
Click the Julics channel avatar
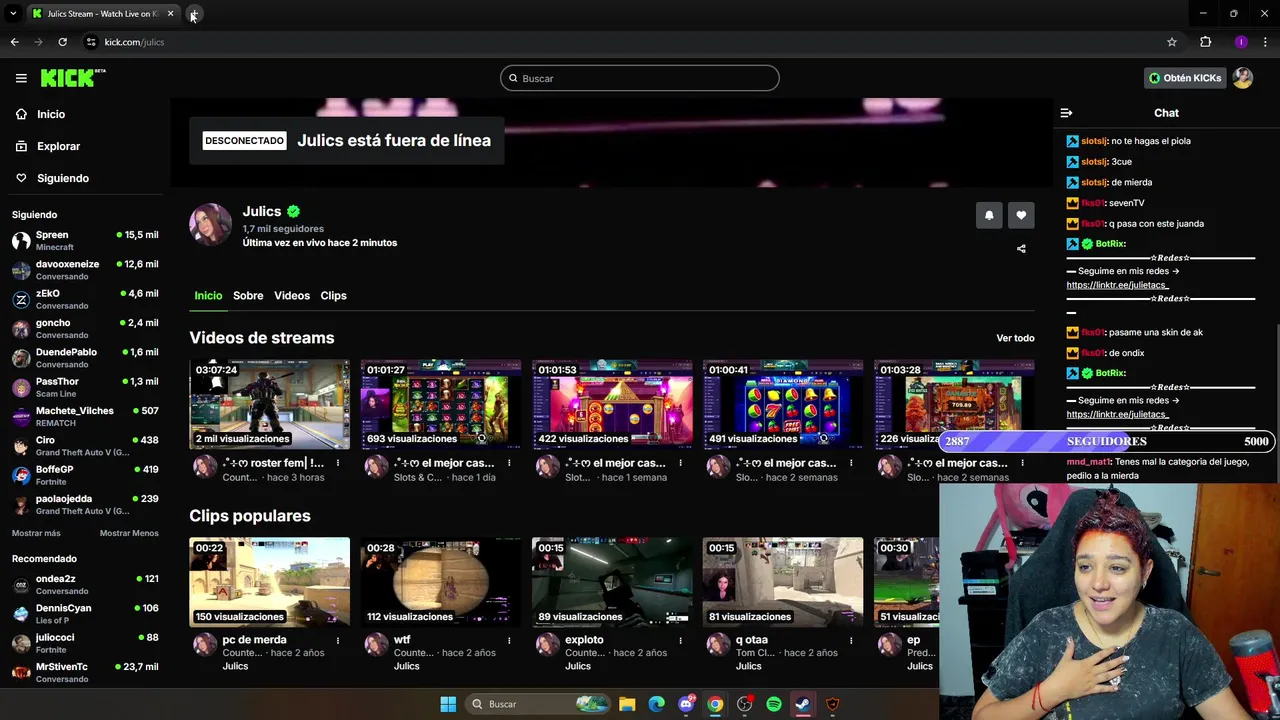coord(211,225)
